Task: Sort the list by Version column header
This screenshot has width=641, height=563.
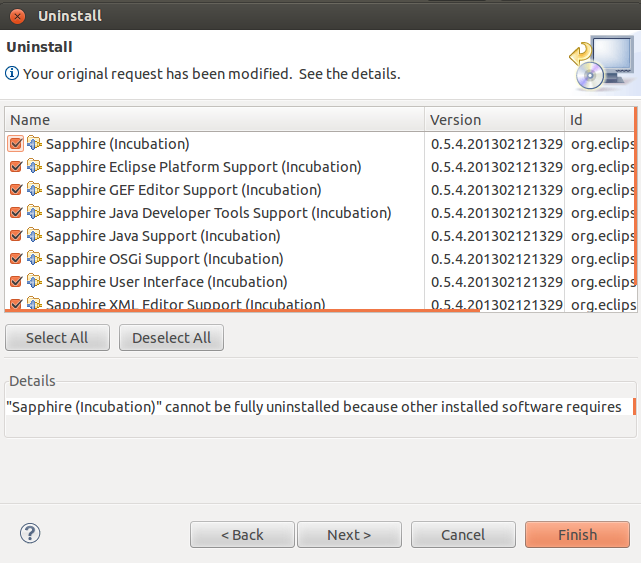Action: [495, 120]
